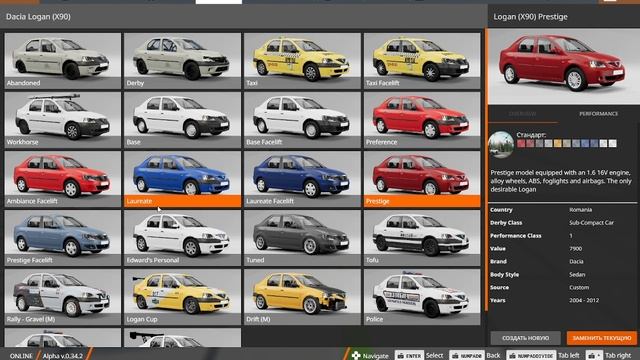
Task: Click the Source value Custom
Action: click(x=579, y=287)
